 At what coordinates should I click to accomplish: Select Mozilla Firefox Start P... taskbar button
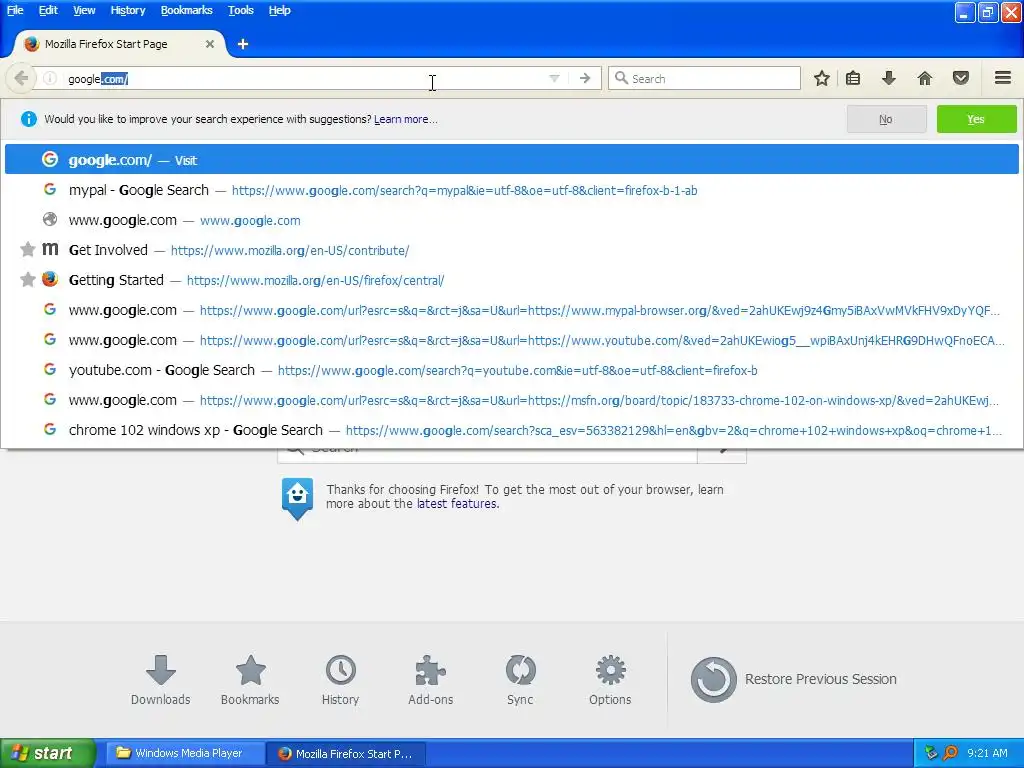(x=346, y=753)
